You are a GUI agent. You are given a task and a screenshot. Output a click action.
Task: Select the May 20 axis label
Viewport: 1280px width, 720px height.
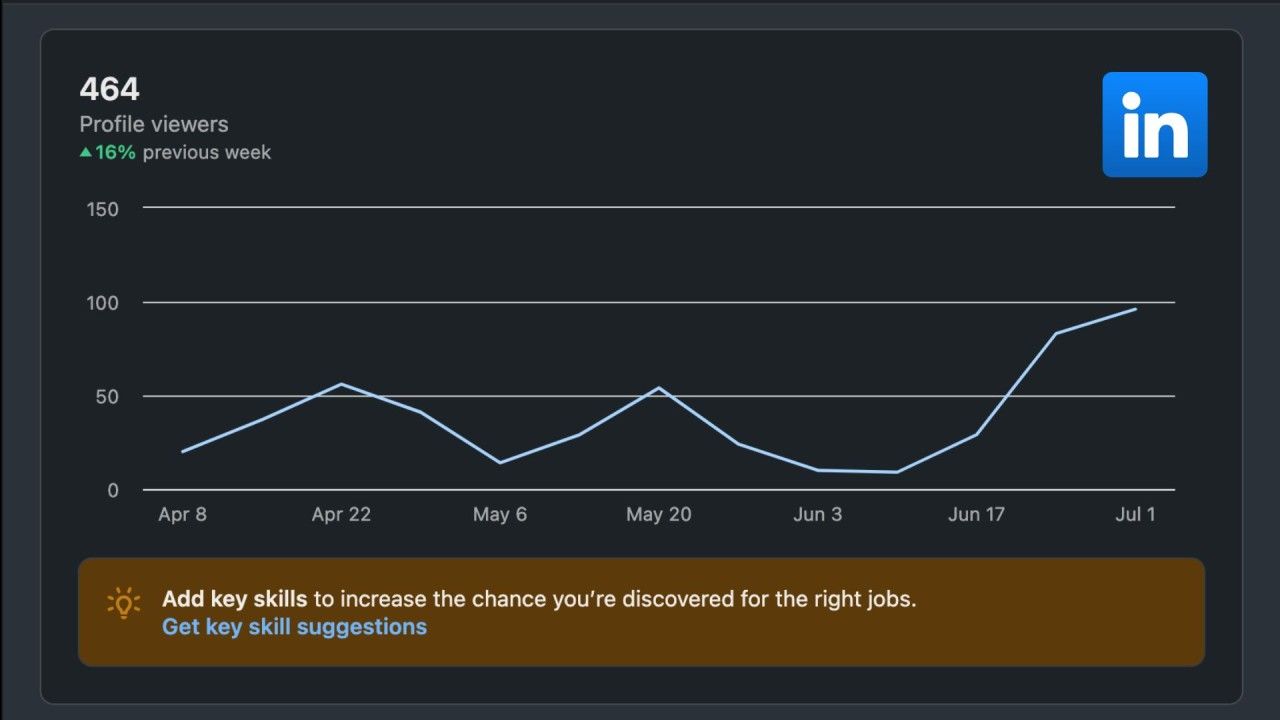(658, 515)
